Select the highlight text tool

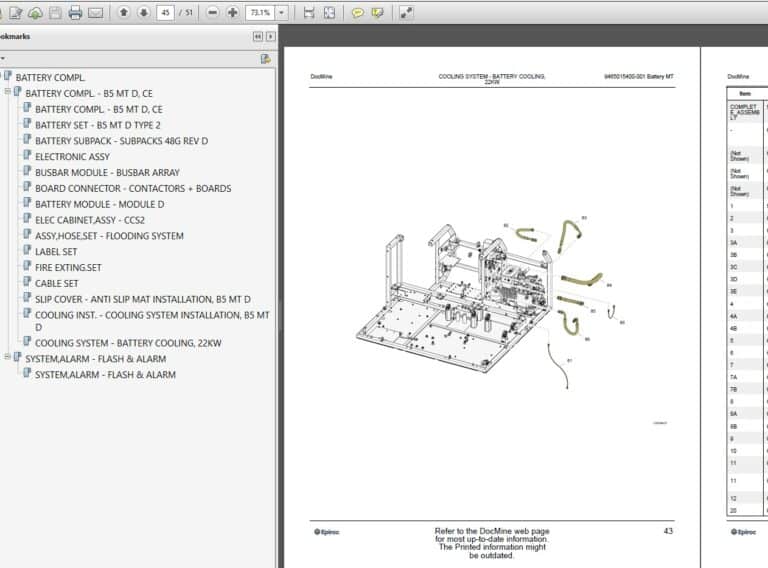[x=377, y=13]
